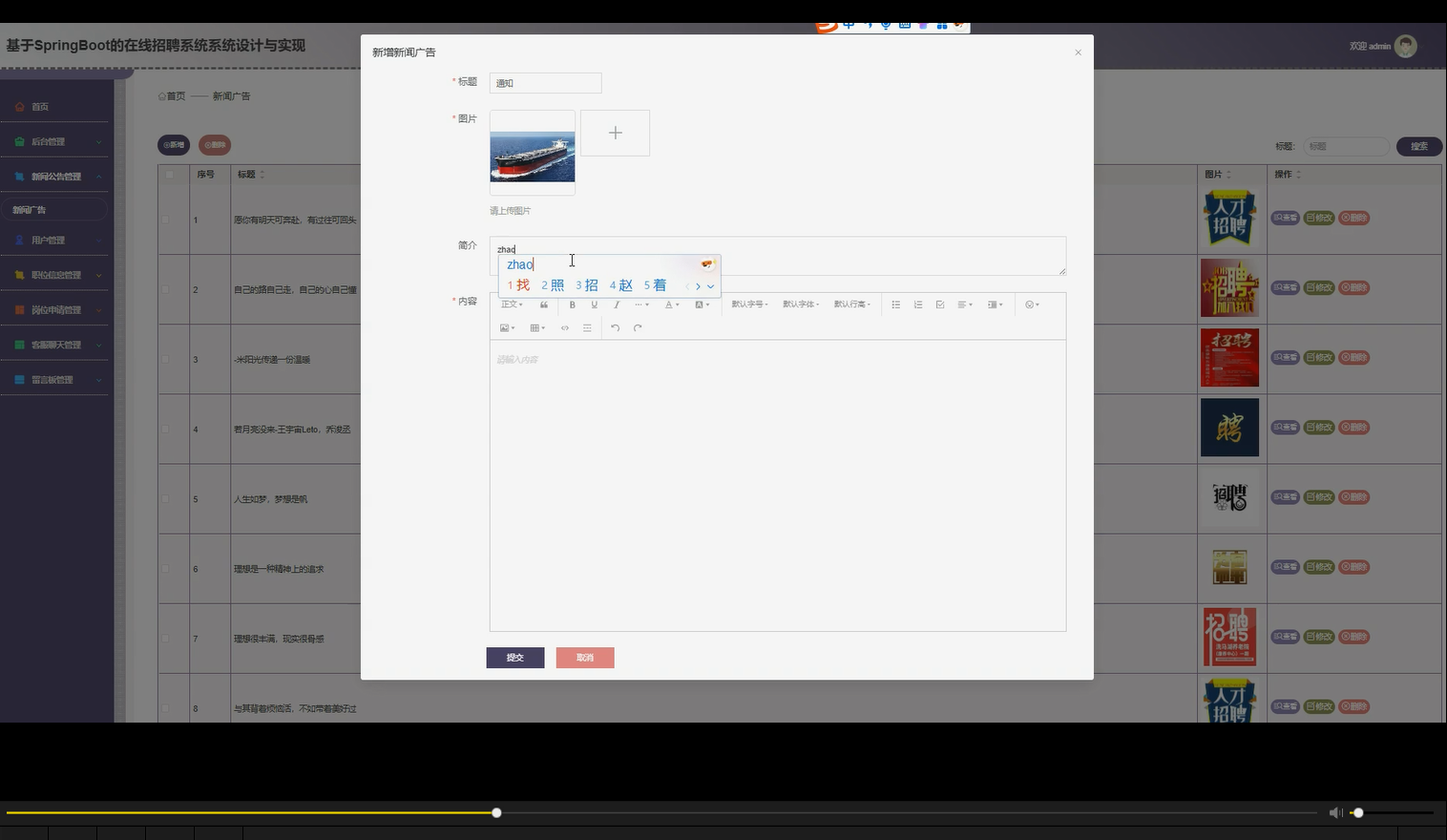Click the 标题 input containing 通知

pyautogui.click(x=545, y=83)
